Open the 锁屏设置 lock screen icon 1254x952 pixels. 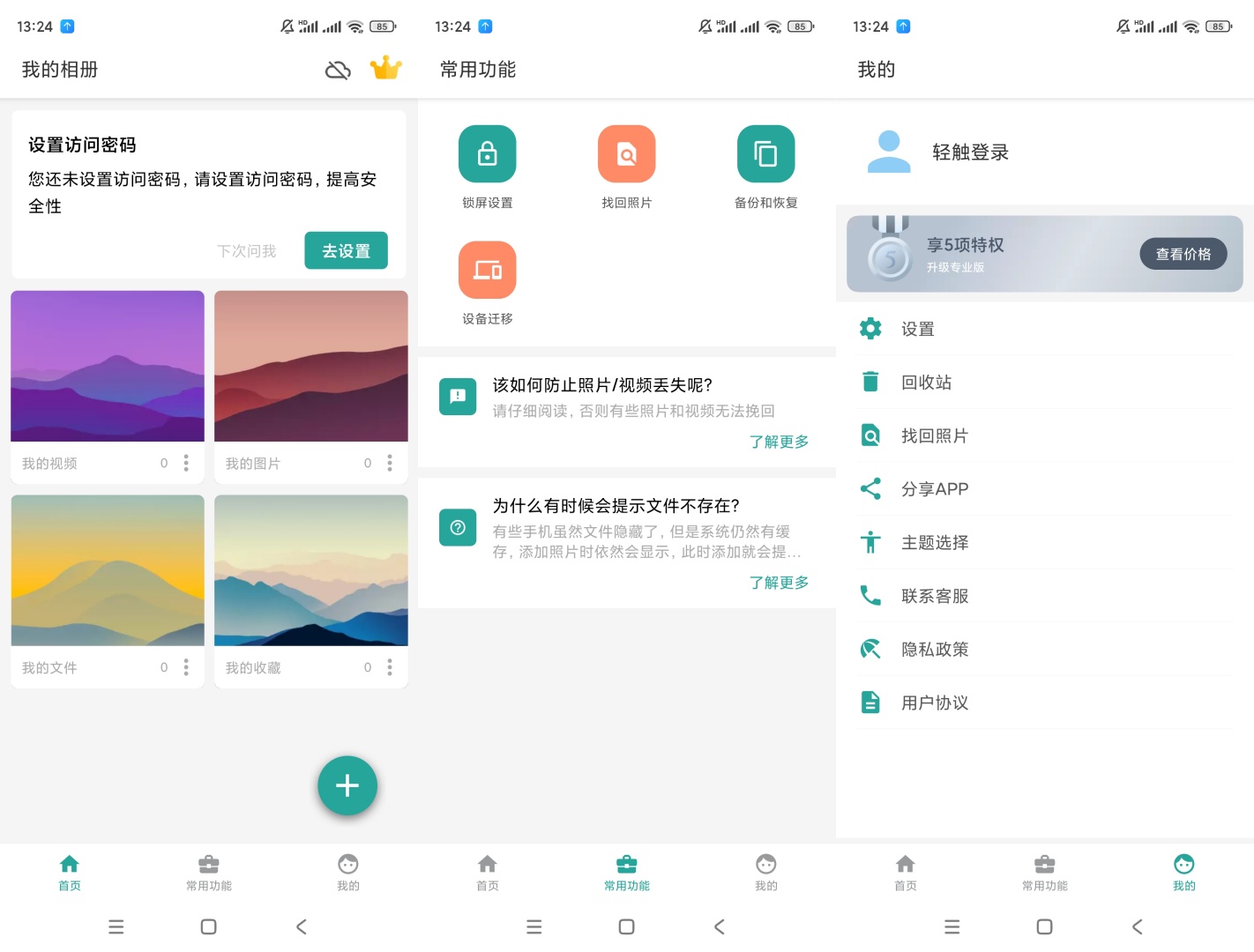pyautogui.click(x=487, y=154)
